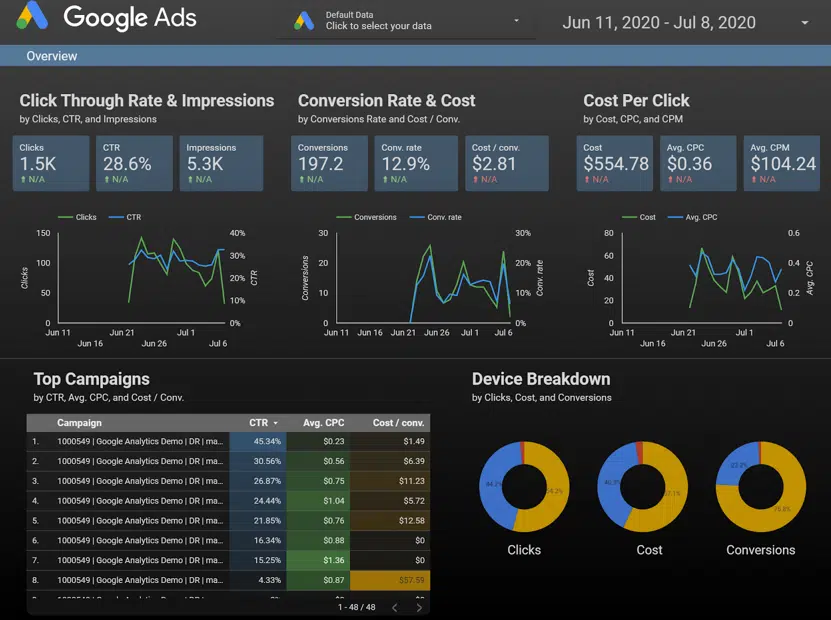This screenshot has width=831, height=620.
Task: Click the Default Data source icon
Action: pyautogui.click(x=304, y=21)
